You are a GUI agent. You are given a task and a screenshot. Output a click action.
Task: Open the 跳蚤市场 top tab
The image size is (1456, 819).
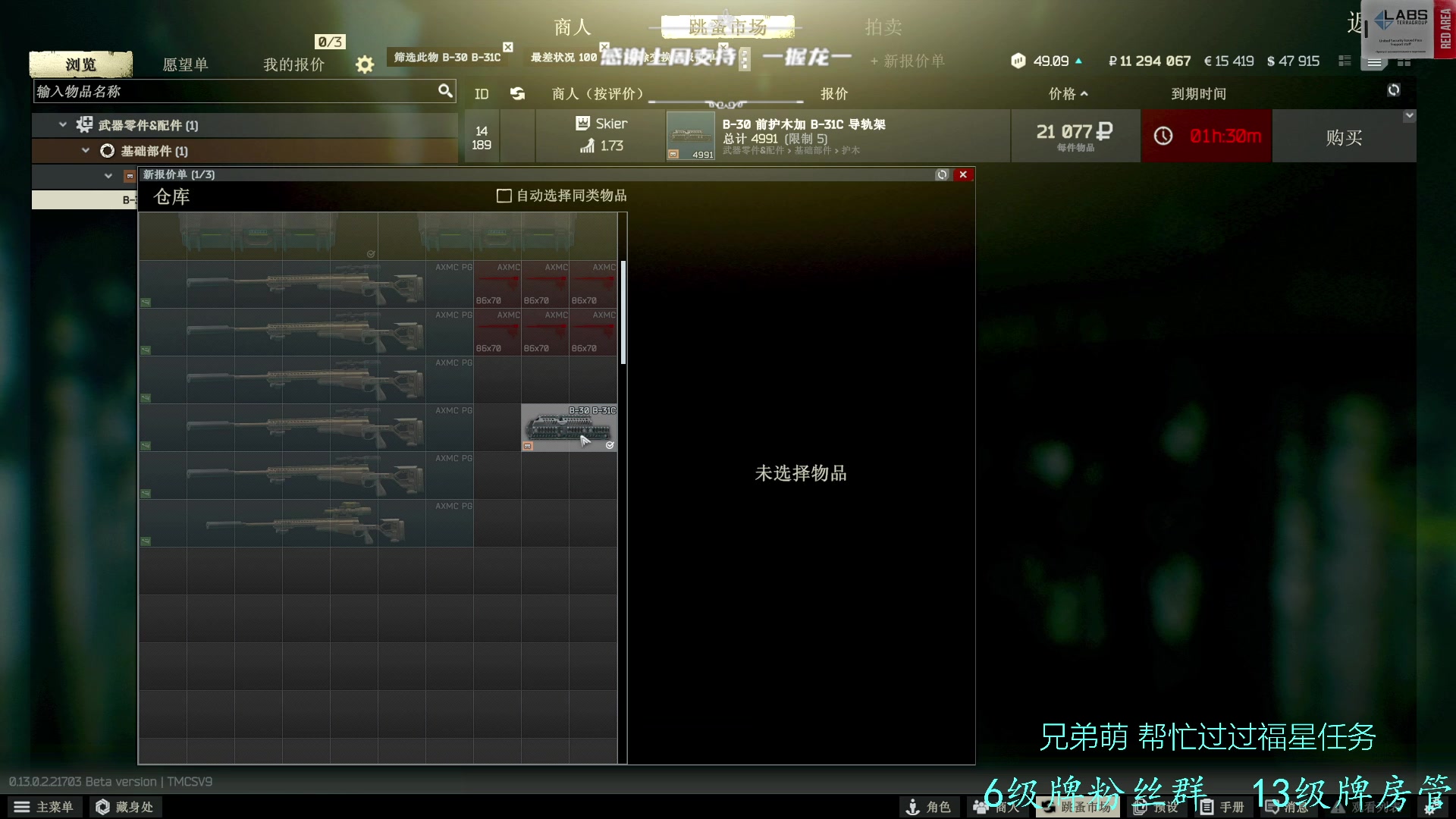click(x=728, y=27)
